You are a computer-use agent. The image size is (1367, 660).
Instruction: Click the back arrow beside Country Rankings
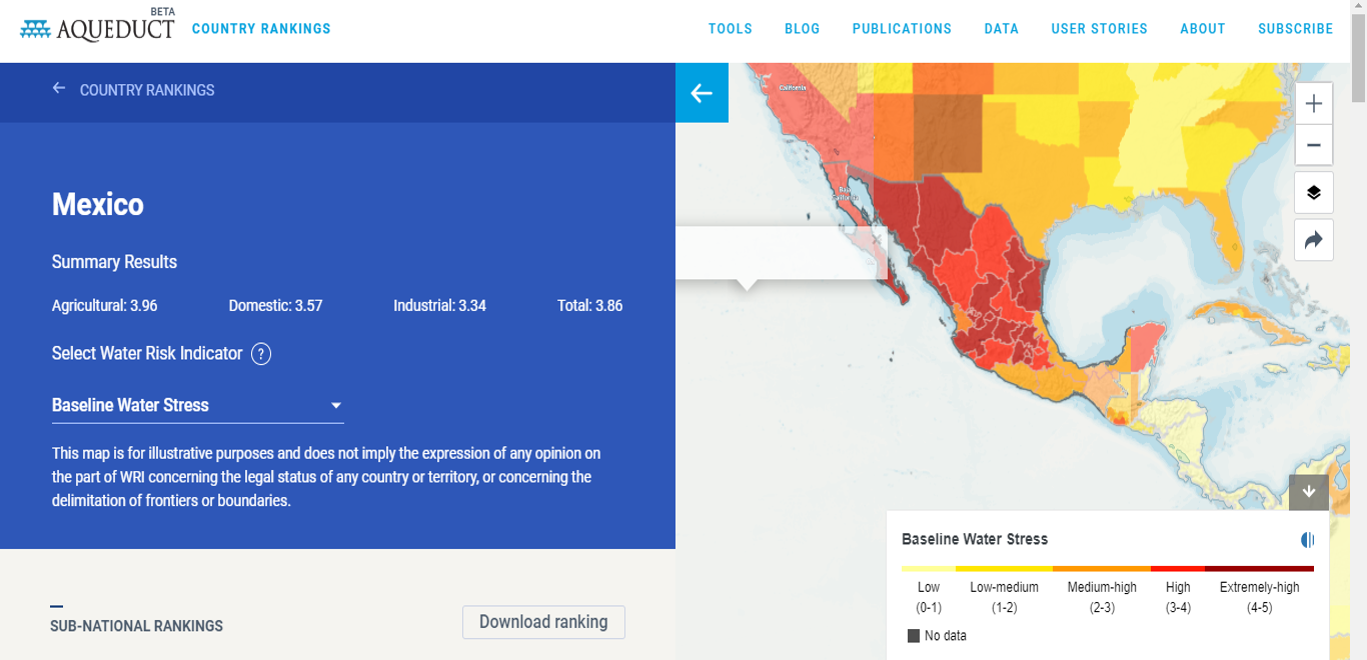pos(59,89)
